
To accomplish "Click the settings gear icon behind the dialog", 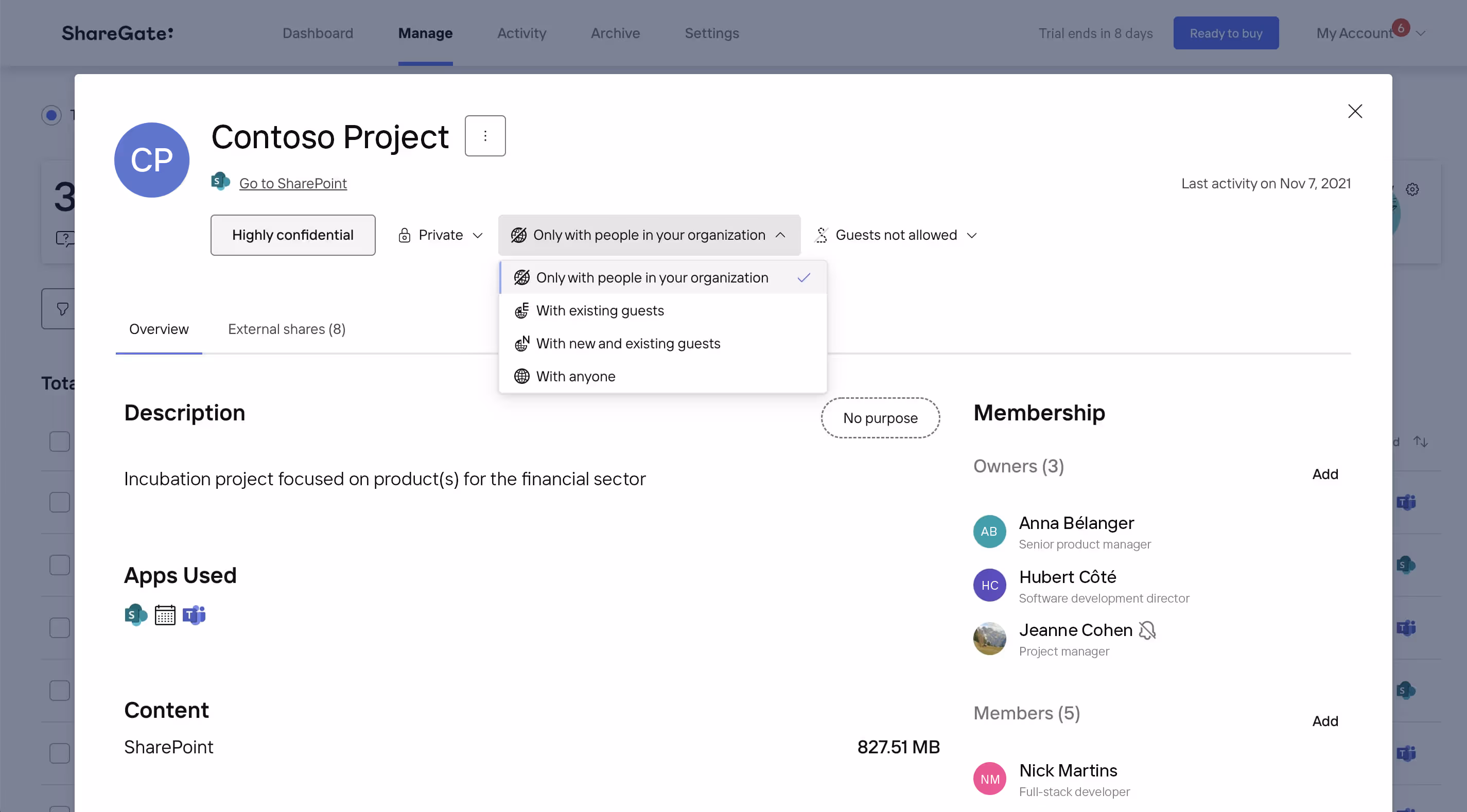I will click(x=1412, y=189).
